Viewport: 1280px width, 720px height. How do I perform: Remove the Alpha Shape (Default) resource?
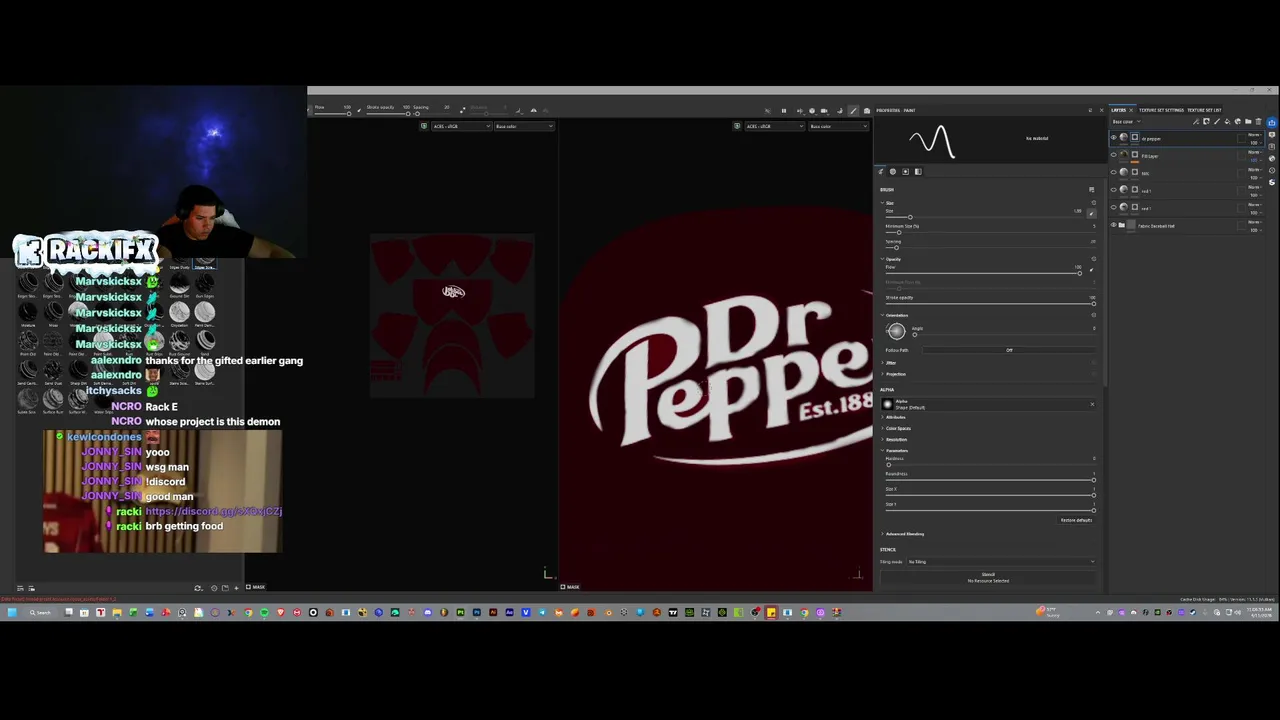tap(1092, 404)
